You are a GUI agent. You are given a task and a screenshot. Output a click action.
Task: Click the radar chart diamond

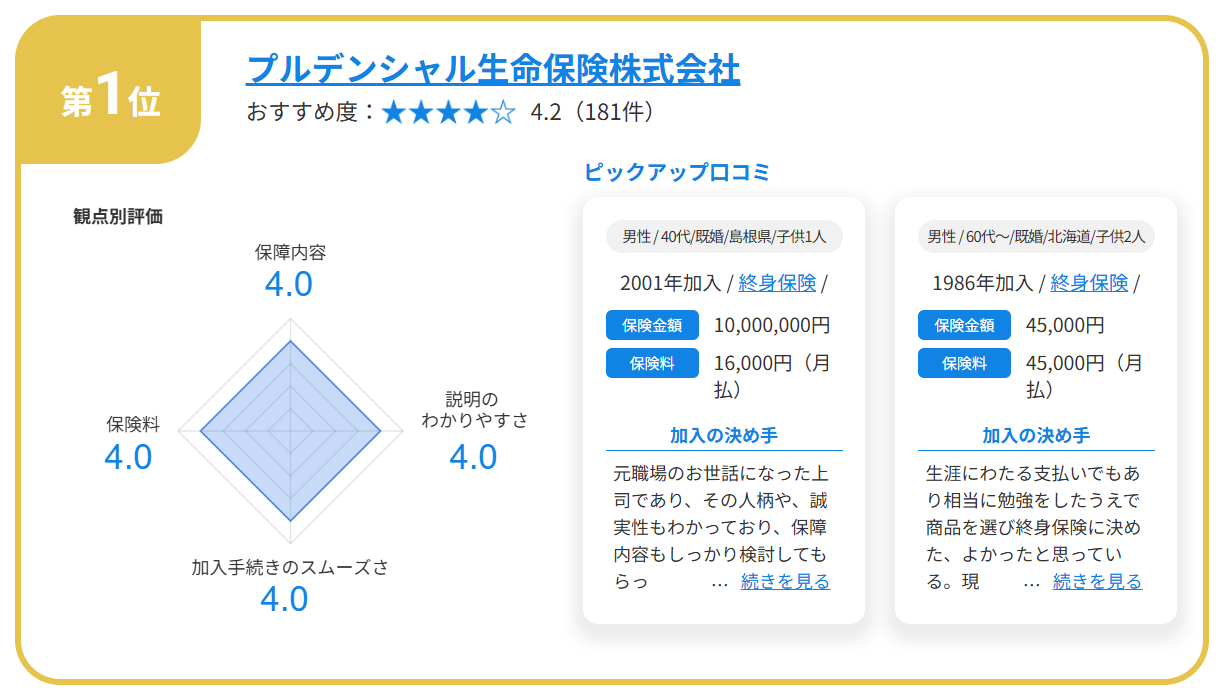pyautogui.click(x=290, y=430)
